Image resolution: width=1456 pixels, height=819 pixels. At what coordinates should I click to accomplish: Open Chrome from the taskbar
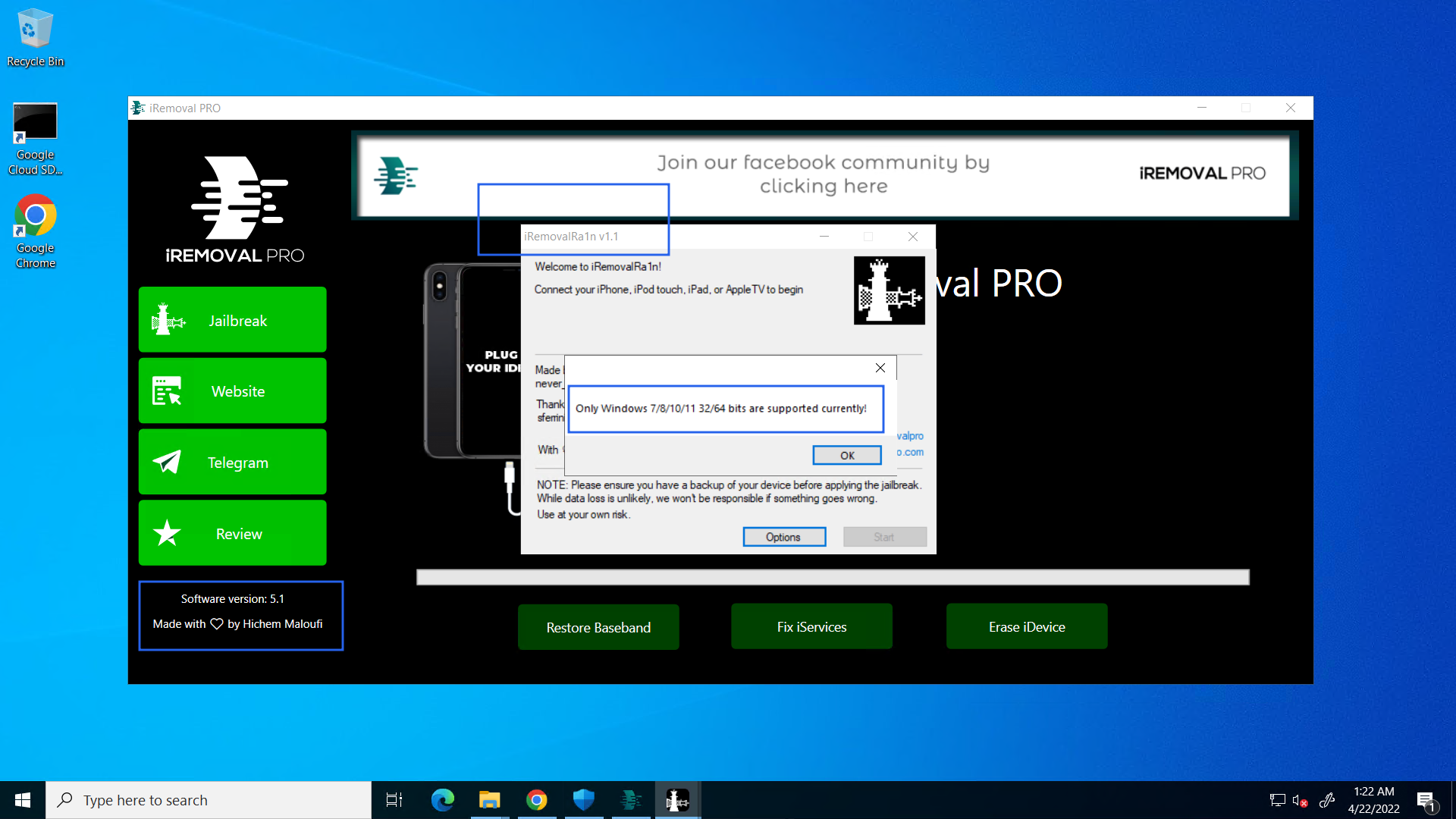click(x=536, y=800)
